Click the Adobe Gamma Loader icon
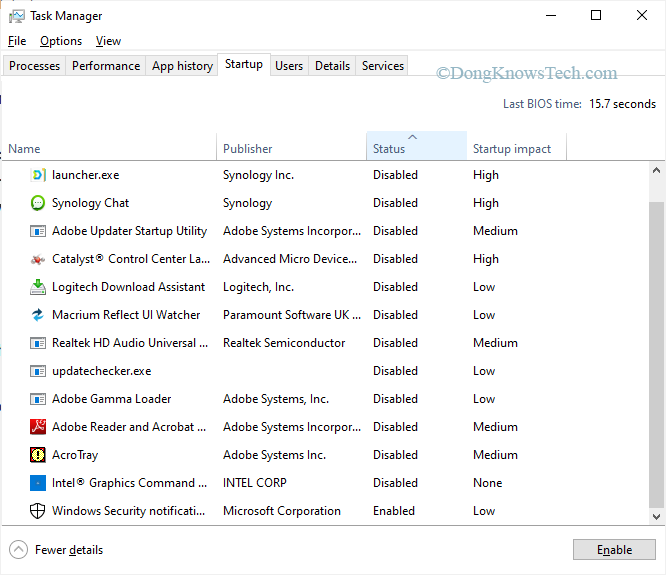This screenshot has height=575, width=666. pos(38,399)
